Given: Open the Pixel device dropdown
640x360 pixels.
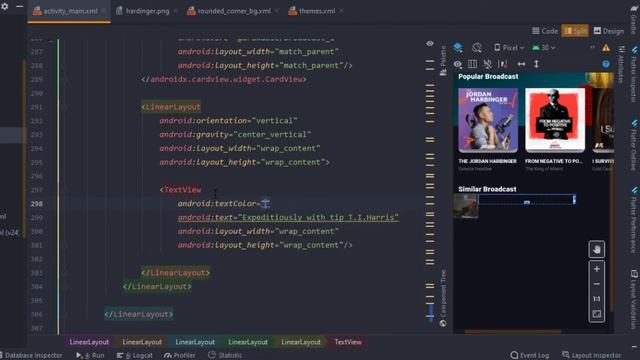Looking at the screenshot, I should [x=509, y=48].
